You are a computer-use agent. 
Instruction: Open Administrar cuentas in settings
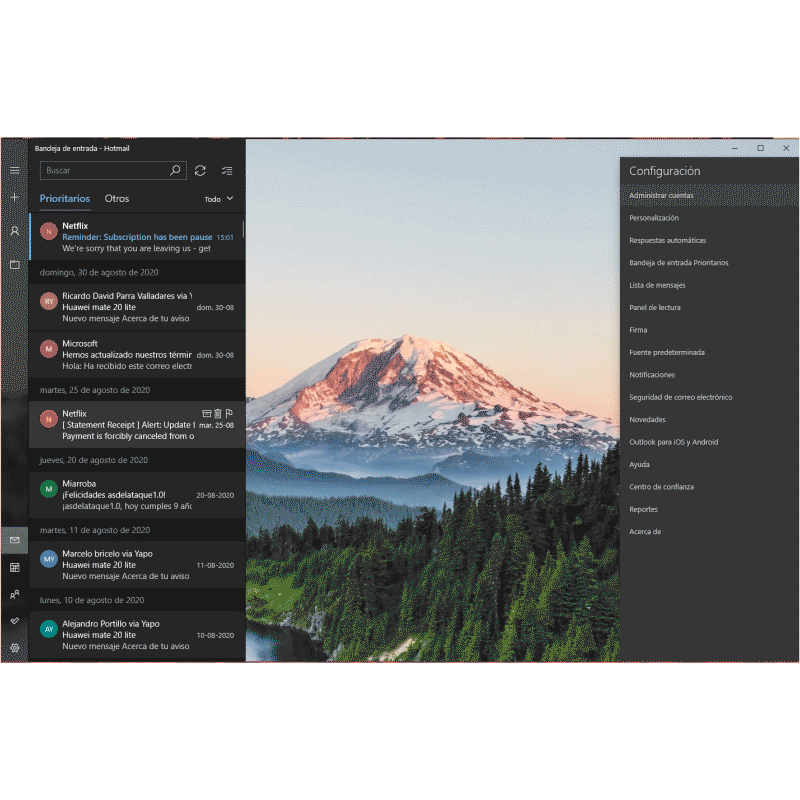click(x=661, y=195)
